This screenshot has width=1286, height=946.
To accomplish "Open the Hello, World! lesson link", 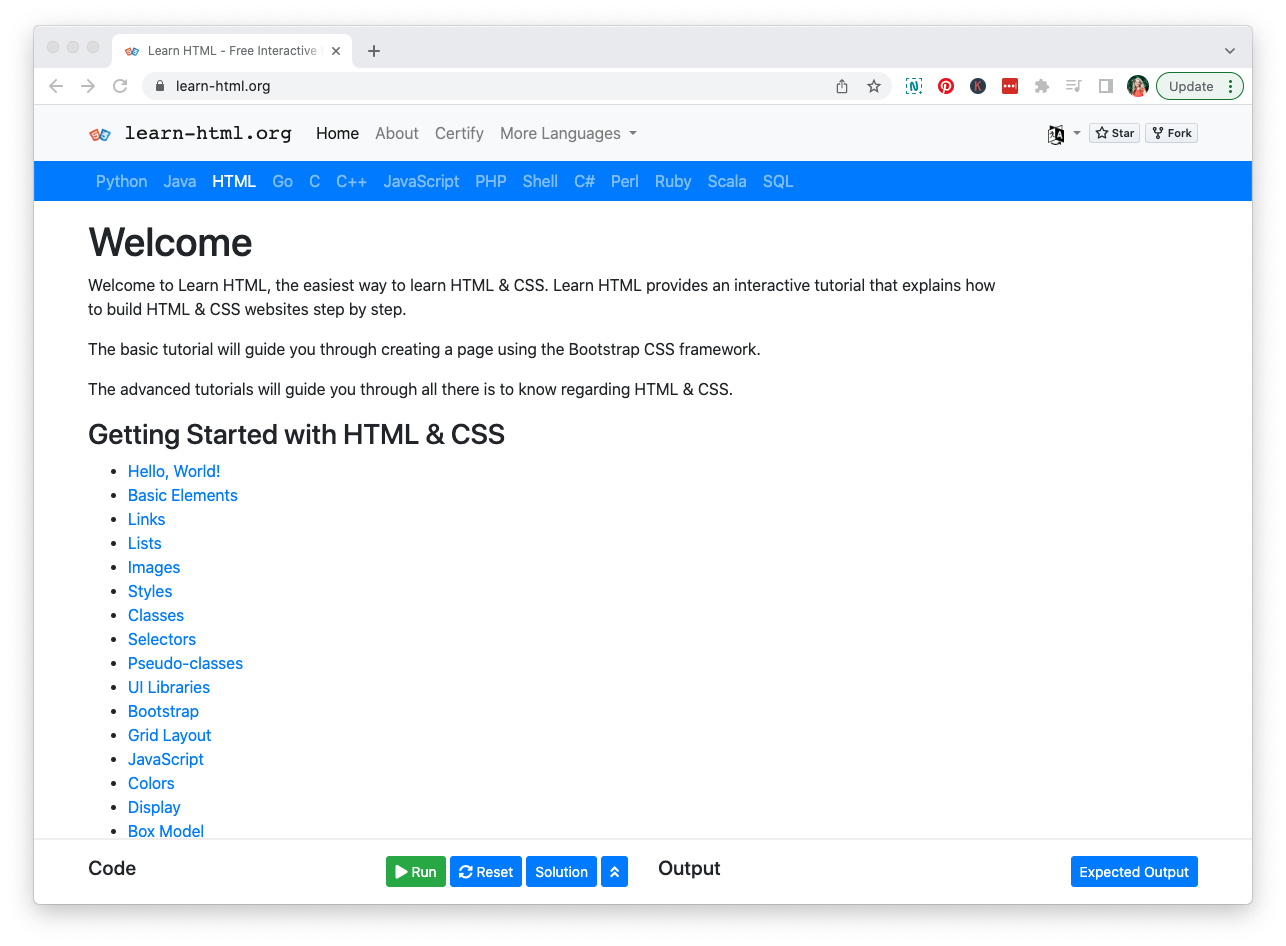I will click(x=174, y=471).
